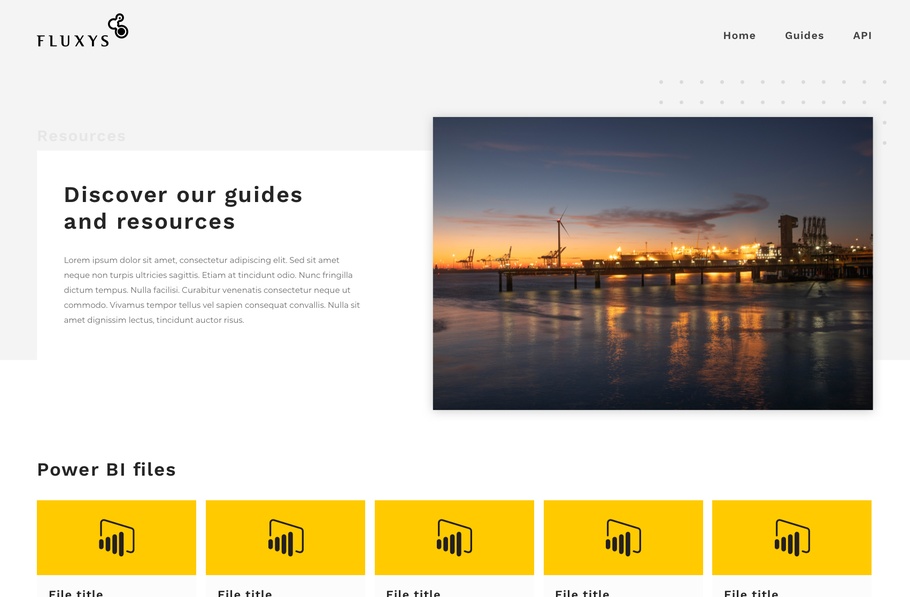Click the fourth card's File title

(x=582, y=592)
